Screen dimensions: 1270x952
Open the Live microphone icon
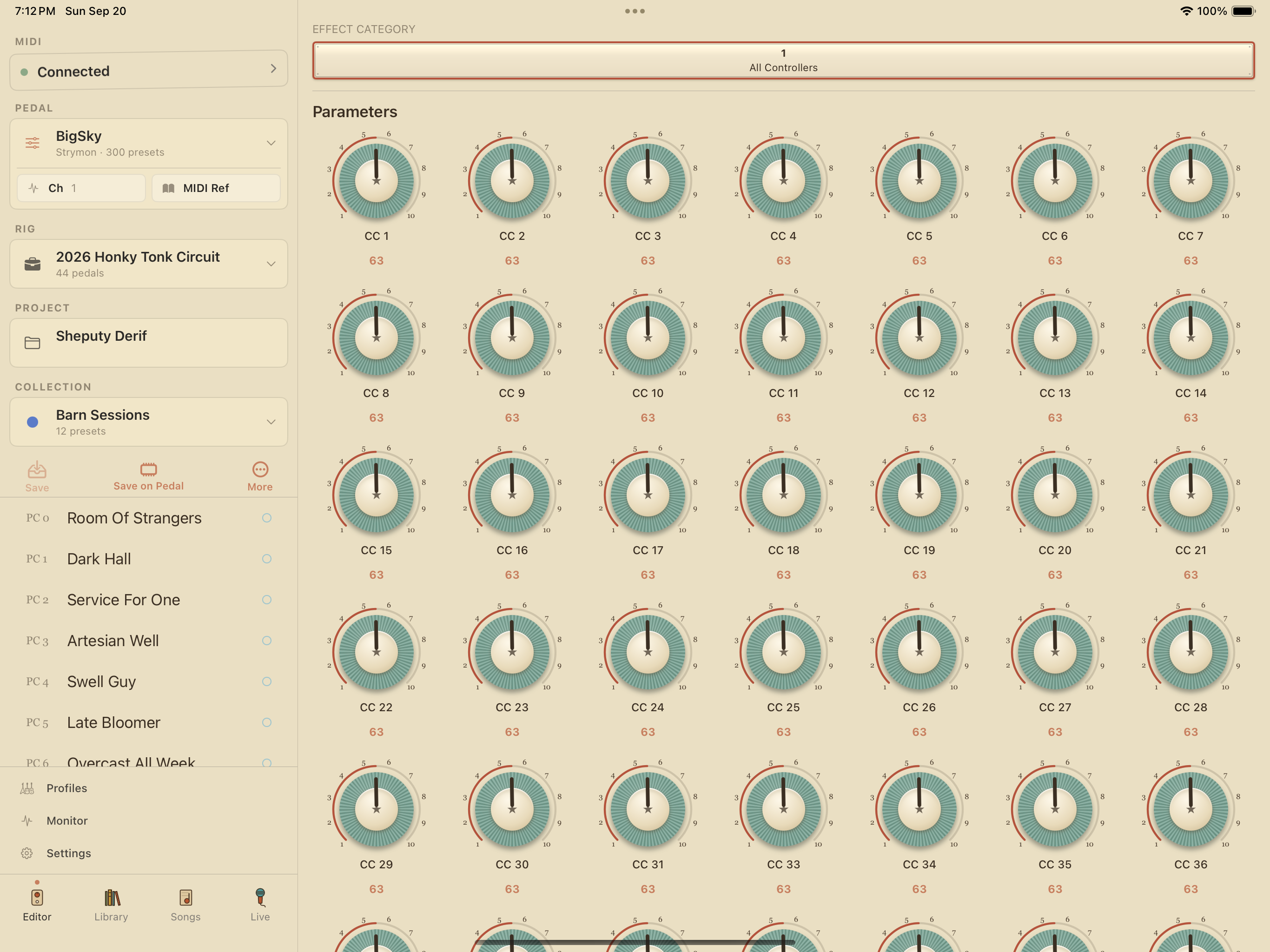(260, 897)
